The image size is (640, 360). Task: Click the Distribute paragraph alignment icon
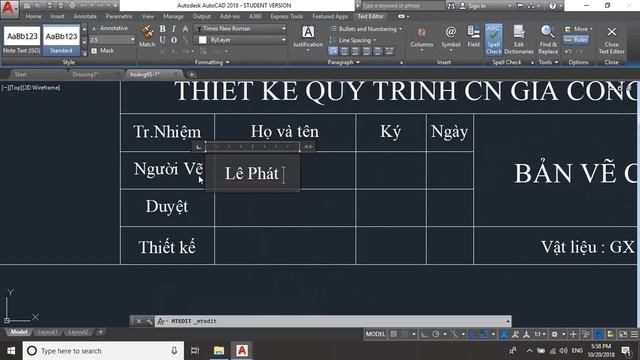389,51
